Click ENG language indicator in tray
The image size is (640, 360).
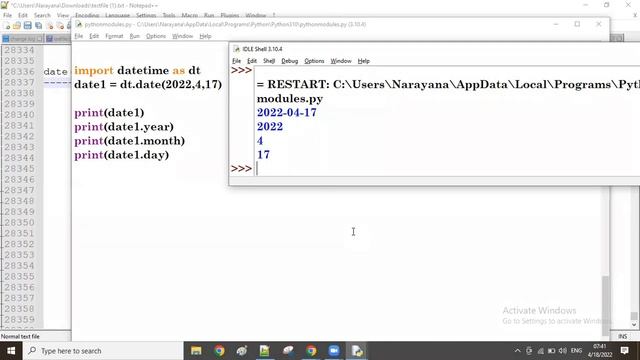(576, 351)
